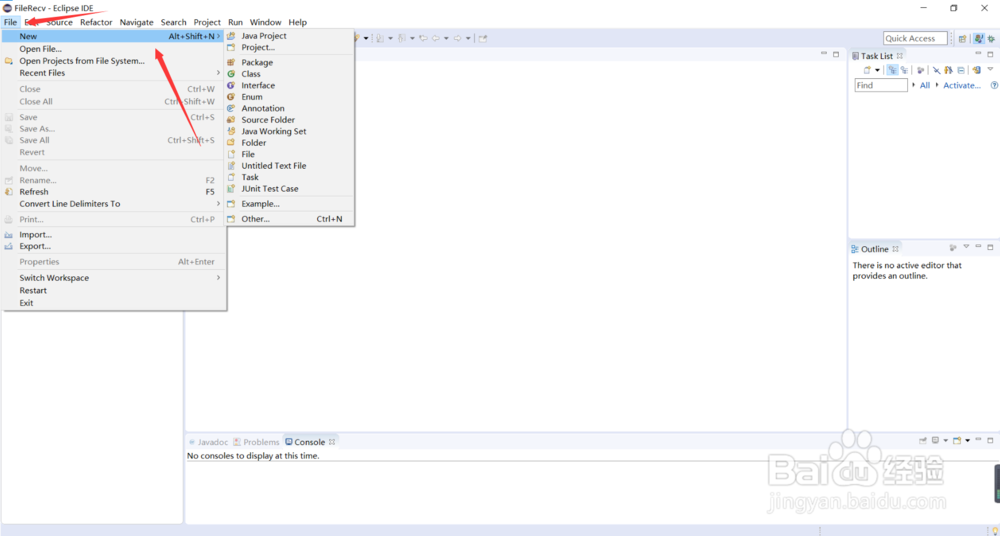The height and width of the screenshot is (536, 1000).
Task: Choose Interface from the New submenu
Action: click(290, 86)
